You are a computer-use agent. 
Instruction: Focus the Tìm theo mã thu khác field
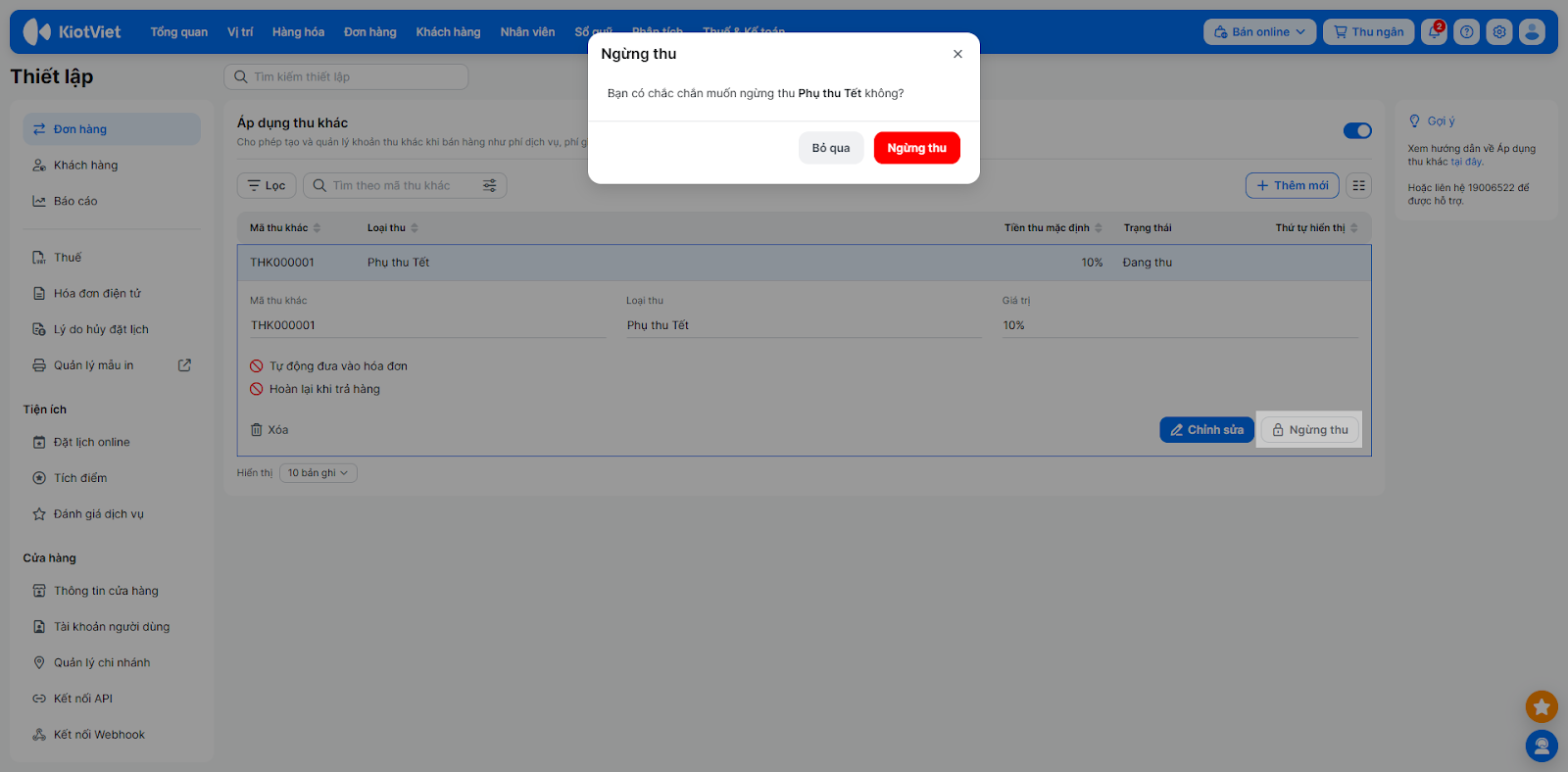coord(405,185)
